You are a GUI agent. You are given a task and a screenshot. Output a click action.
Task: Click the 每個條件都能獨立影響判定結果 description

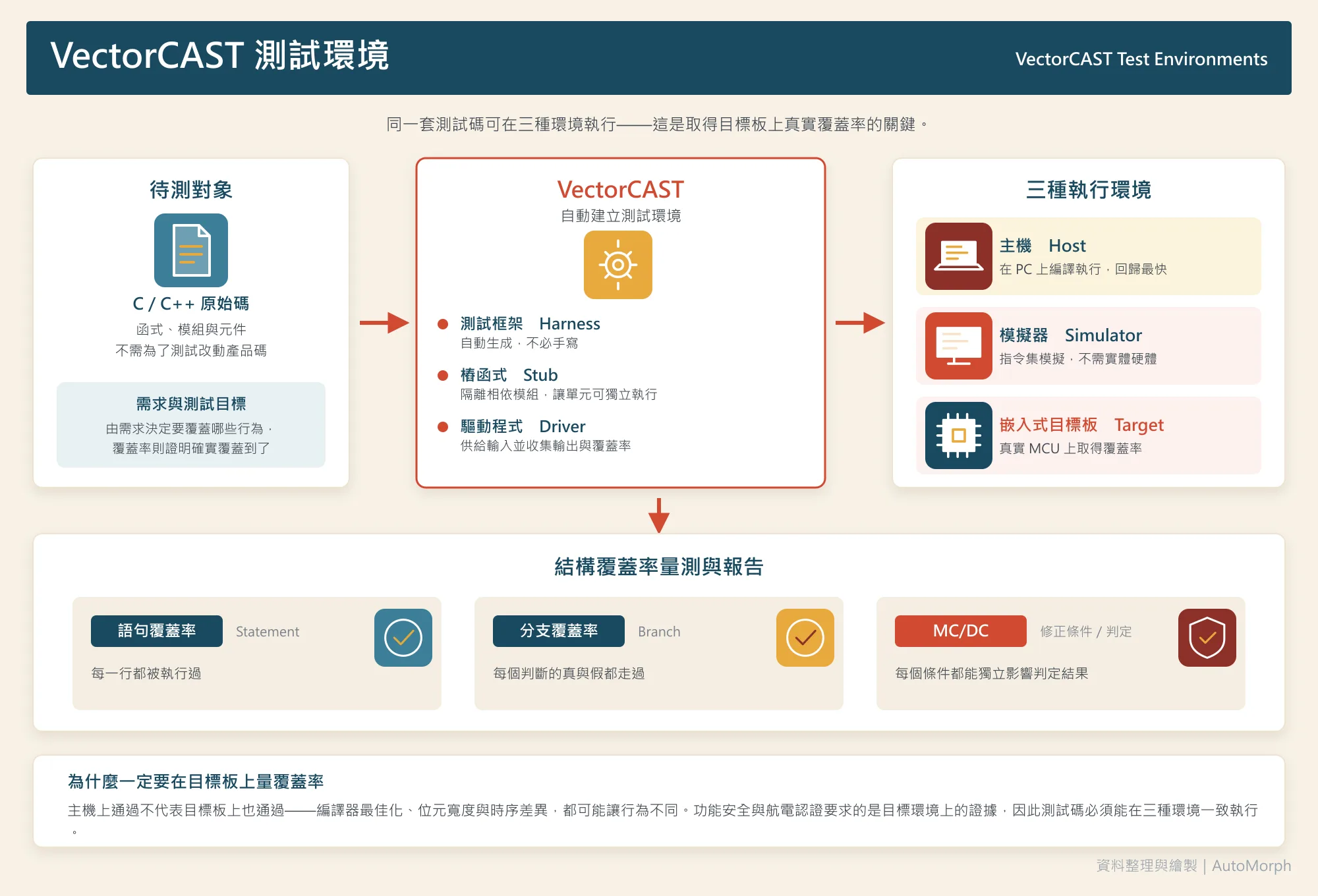[992, 673]
